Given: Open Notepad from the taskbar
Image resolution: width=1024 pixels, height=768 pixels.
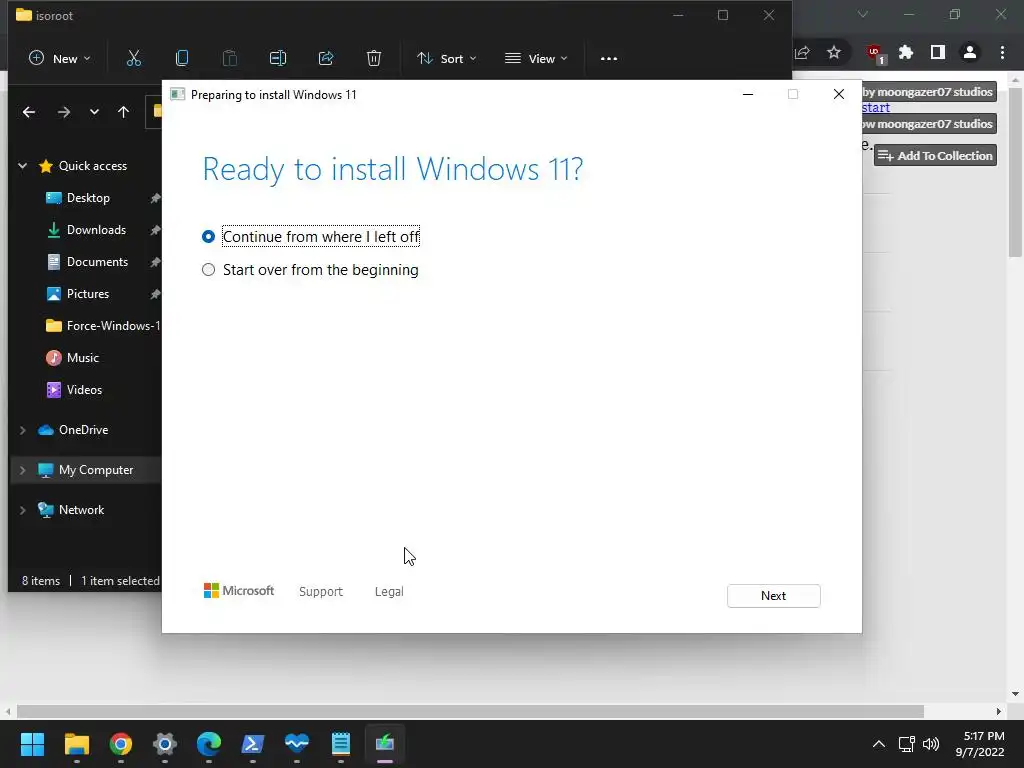Looking at the screenshot, I should coord(341,744).
